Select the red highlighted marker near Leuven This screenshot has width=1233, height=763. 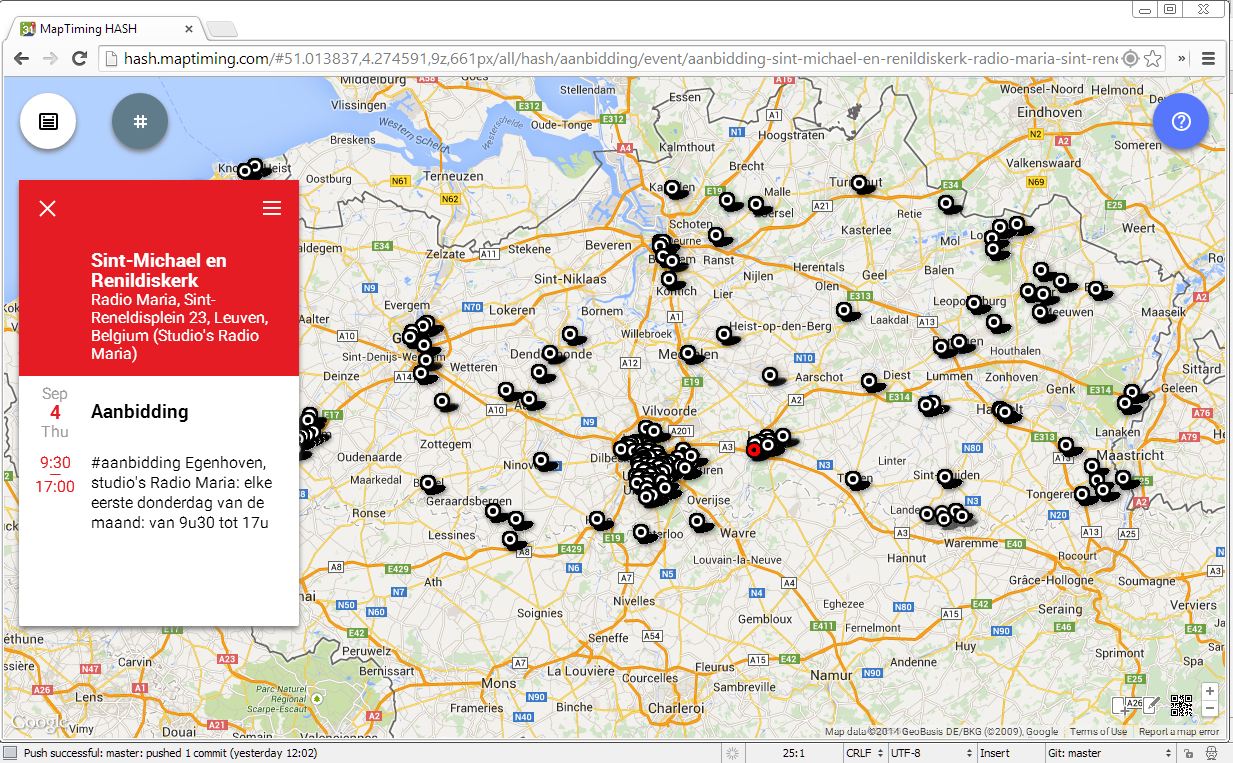pyautogui.click(x=754, y=449)
